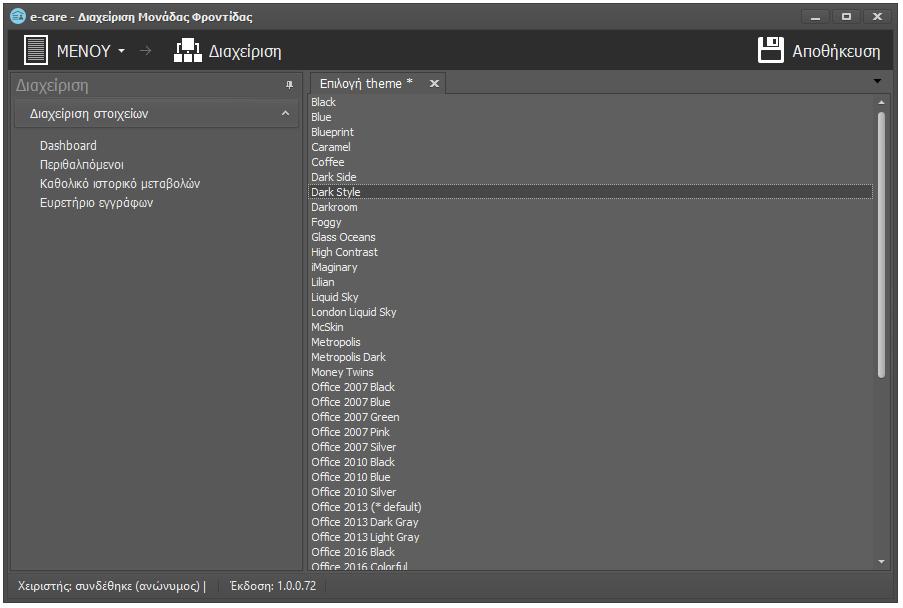Click the forward arrow in toolbar
This screenshot has height=608, width=903.
click(x=146, y=51)
